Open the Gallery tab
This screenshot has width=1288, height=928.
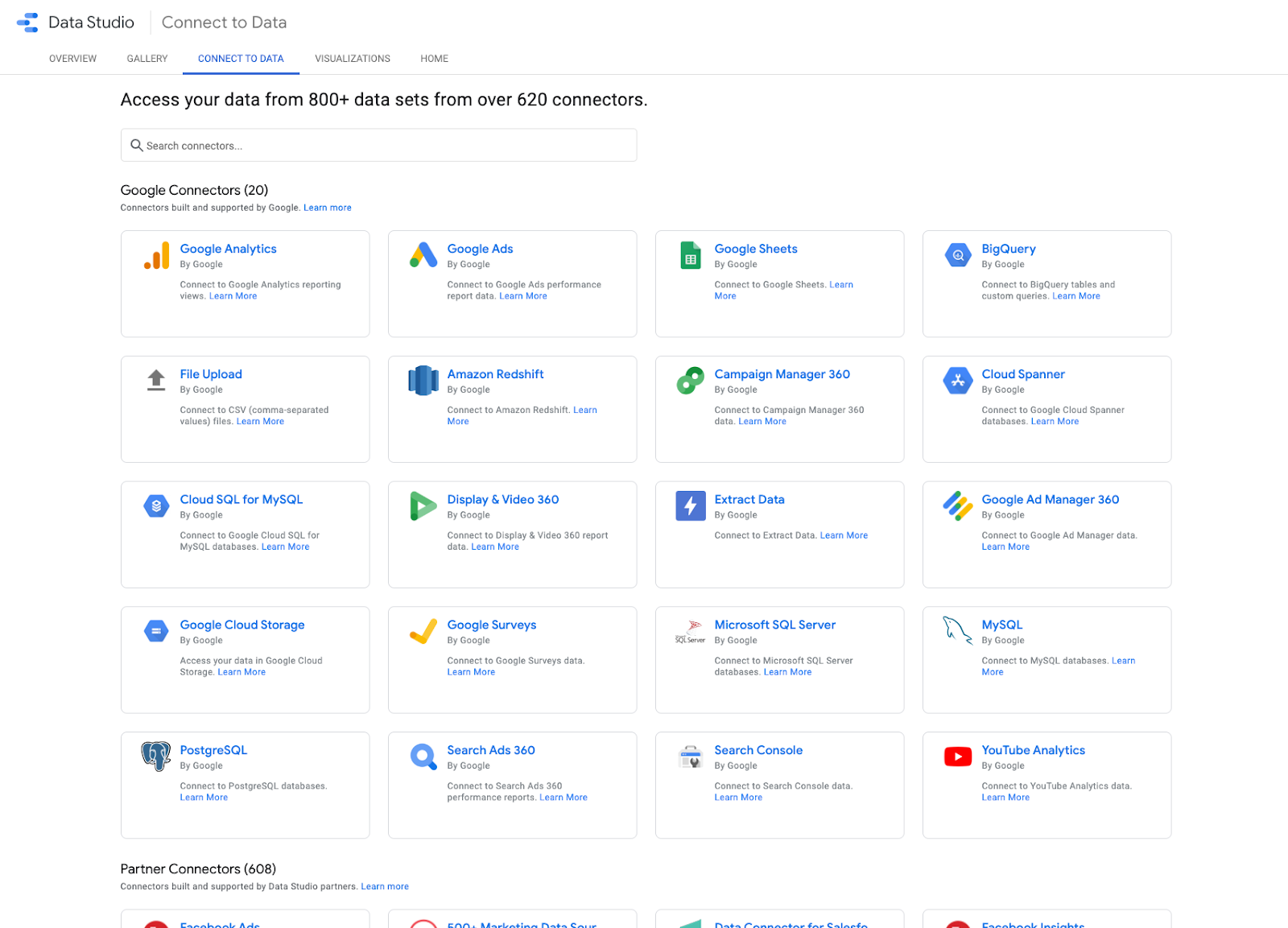coord(147,59)
